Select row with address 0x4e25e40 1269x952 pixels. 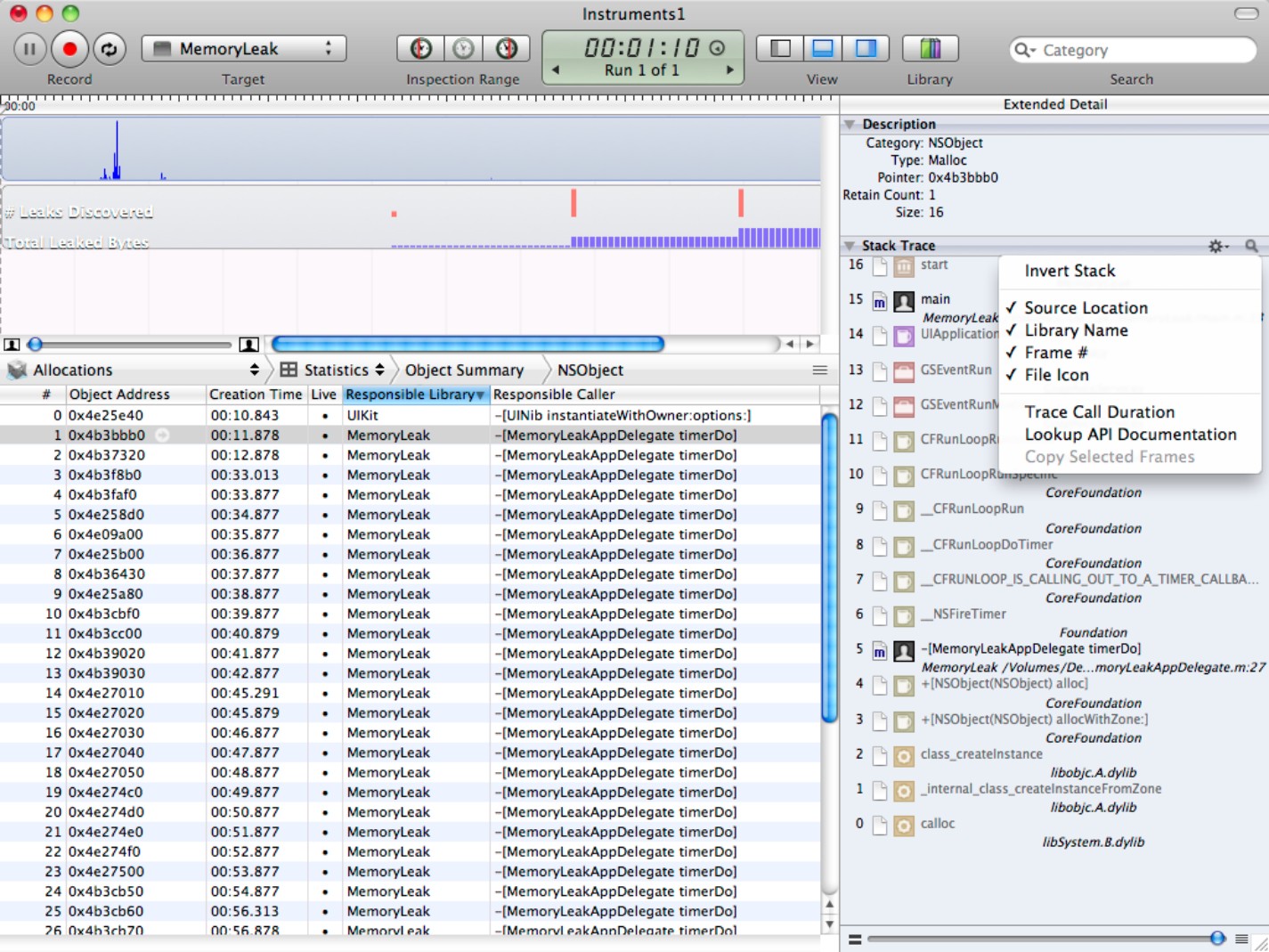(x=410, y=416)
